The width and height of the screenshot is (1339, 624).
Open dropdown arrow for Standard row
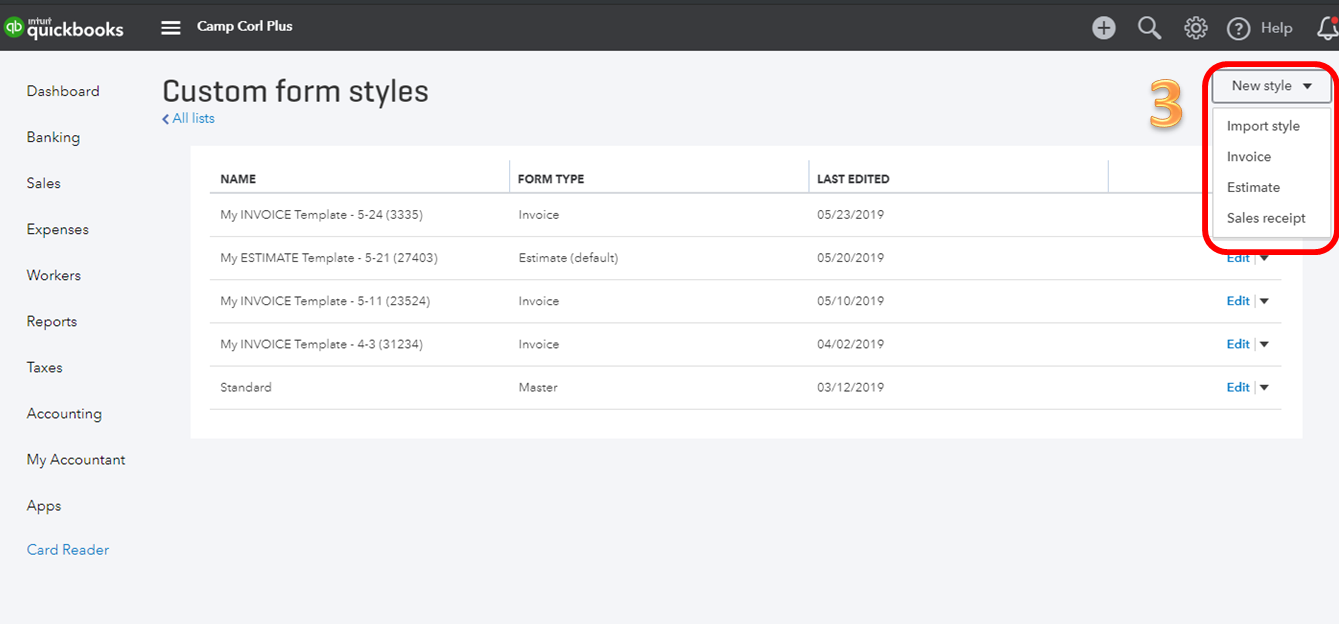tap(1264, 387)
